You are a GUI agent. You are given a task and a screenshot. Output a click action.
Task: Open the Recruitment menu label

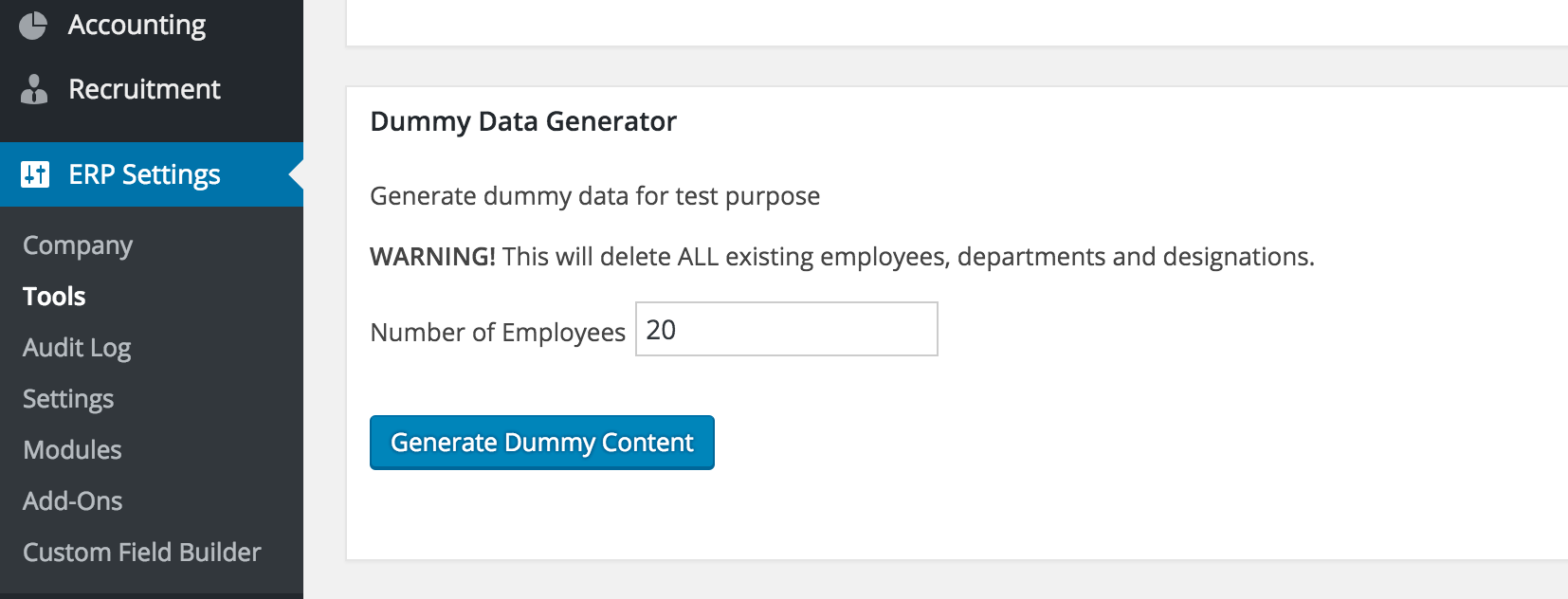pyautogui.click(x=144, y=89)
